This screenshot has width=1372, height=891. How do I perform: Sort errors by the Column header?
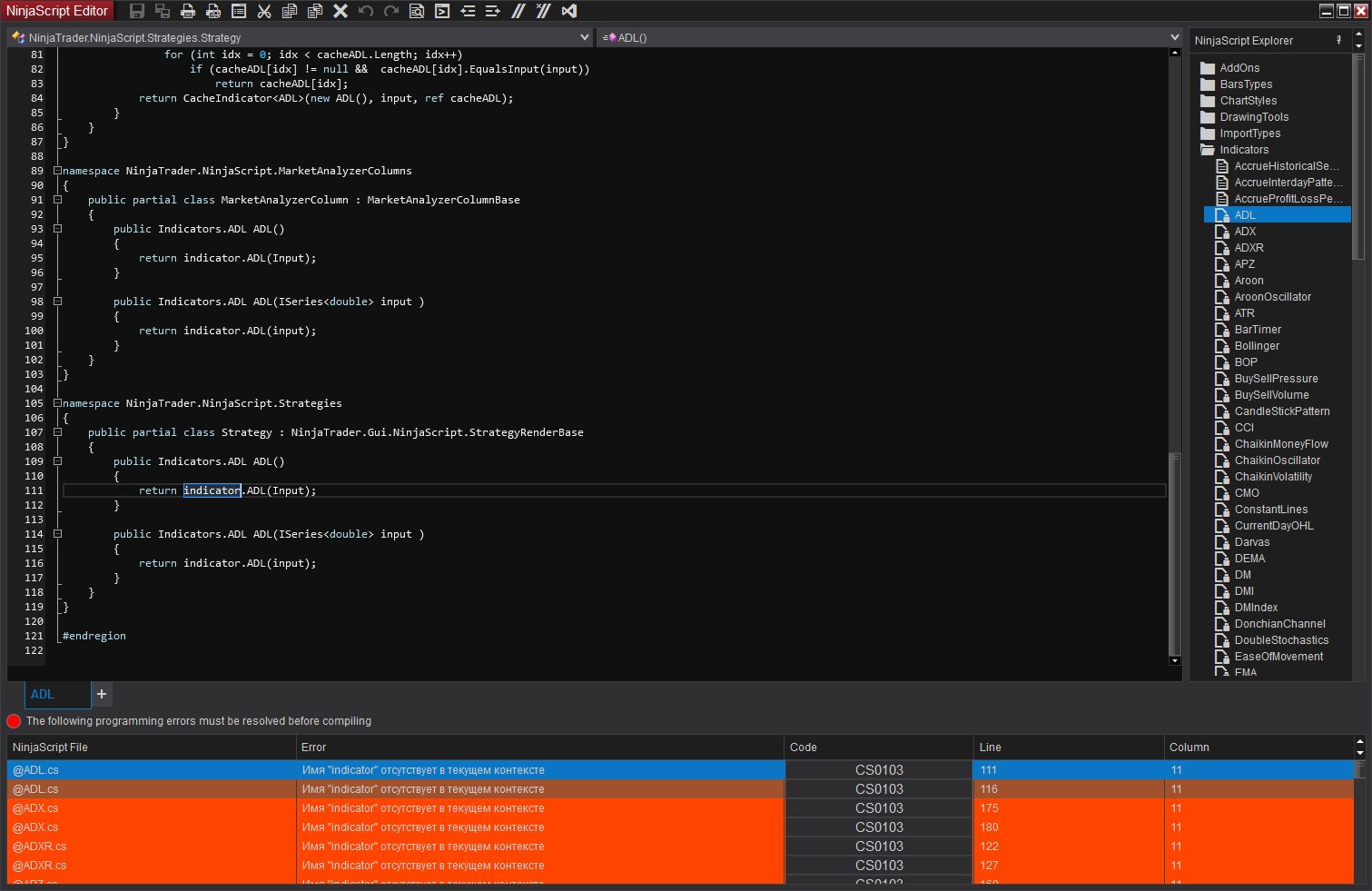pyautogui.click(x=1258, y=747)
